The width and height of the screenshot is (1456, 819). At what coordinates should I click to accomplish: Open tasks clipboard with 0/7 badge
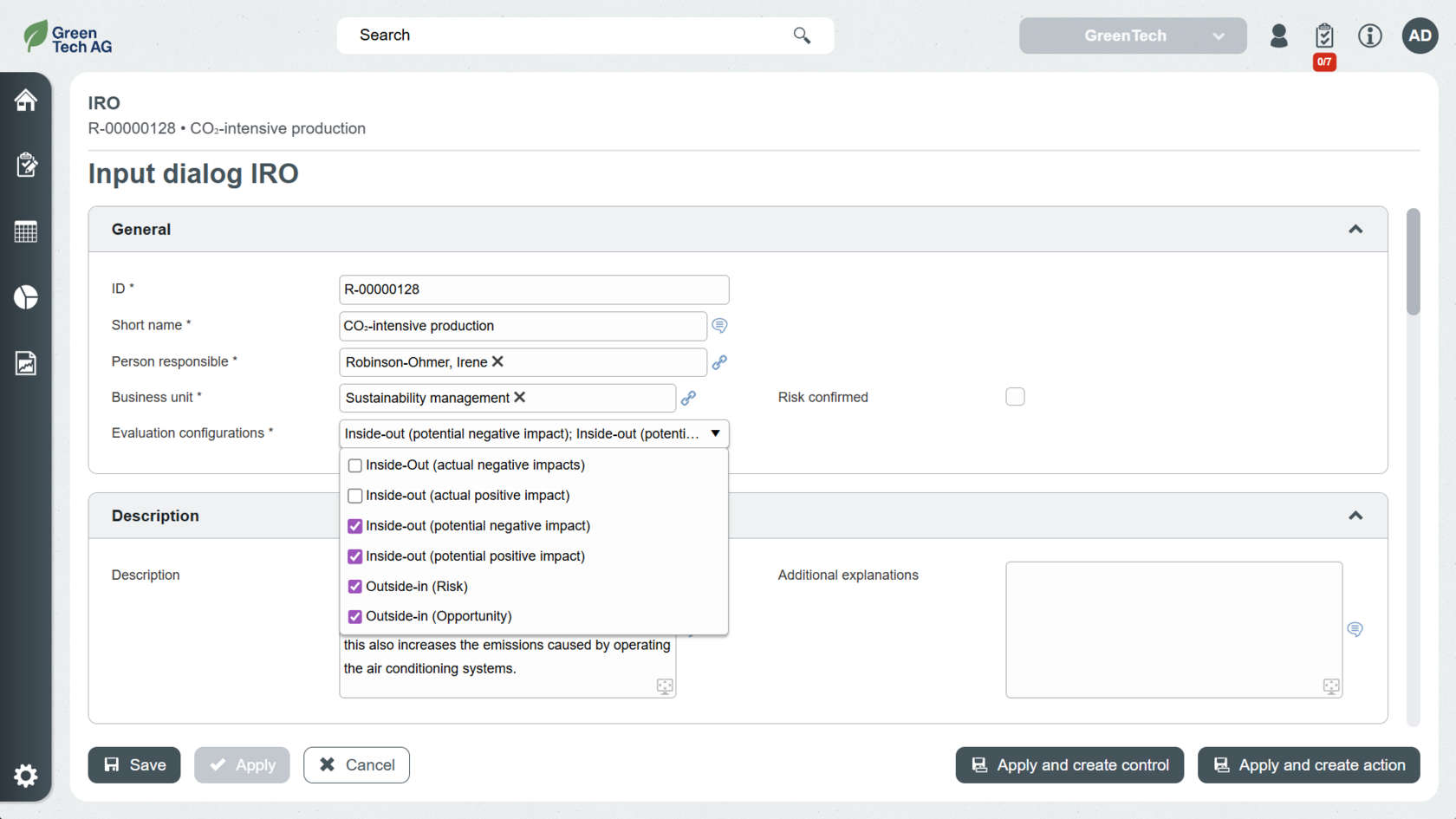[x=1323, y=36]
